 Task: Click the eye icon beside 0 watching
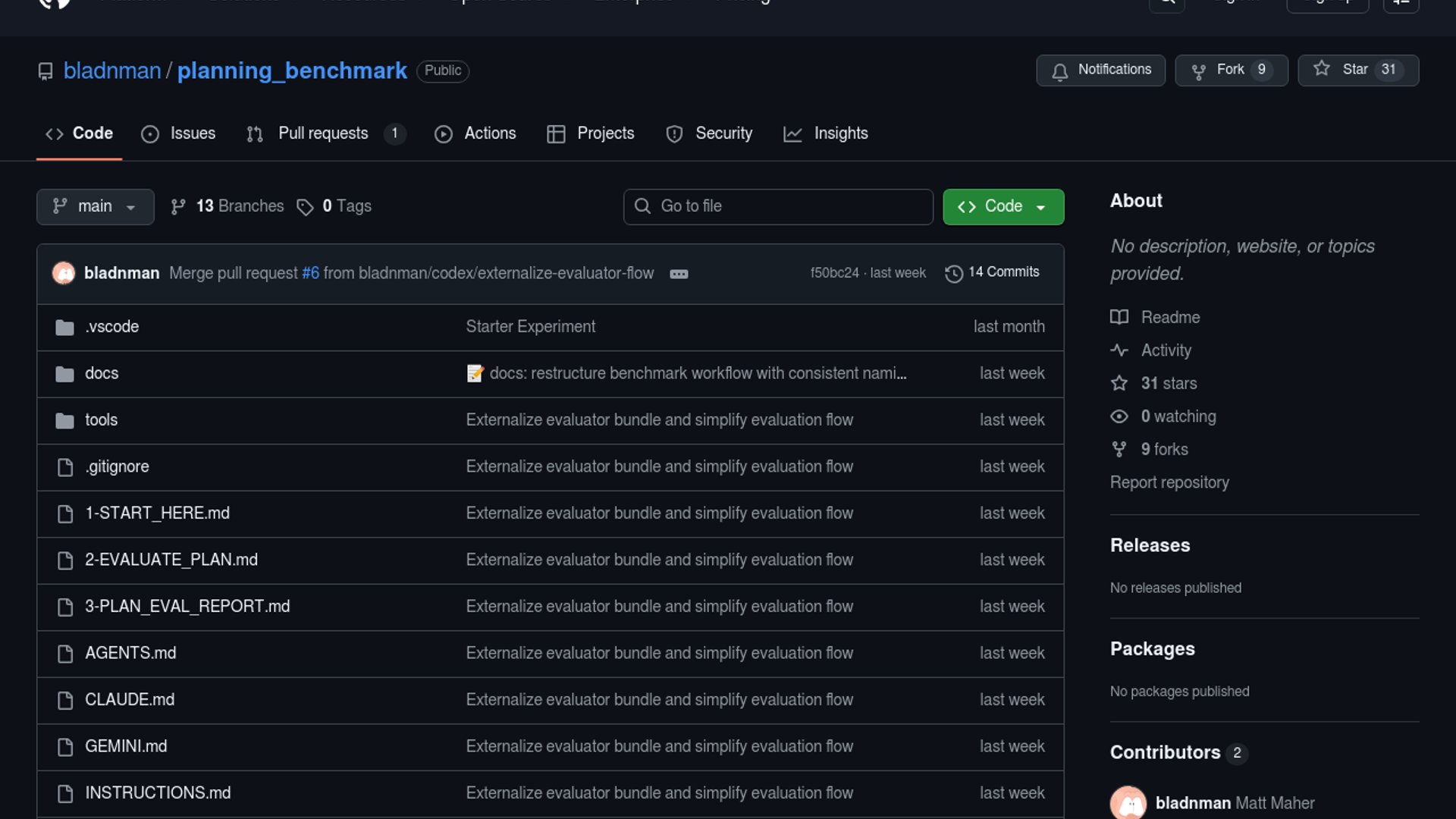tap(1119, 416)
